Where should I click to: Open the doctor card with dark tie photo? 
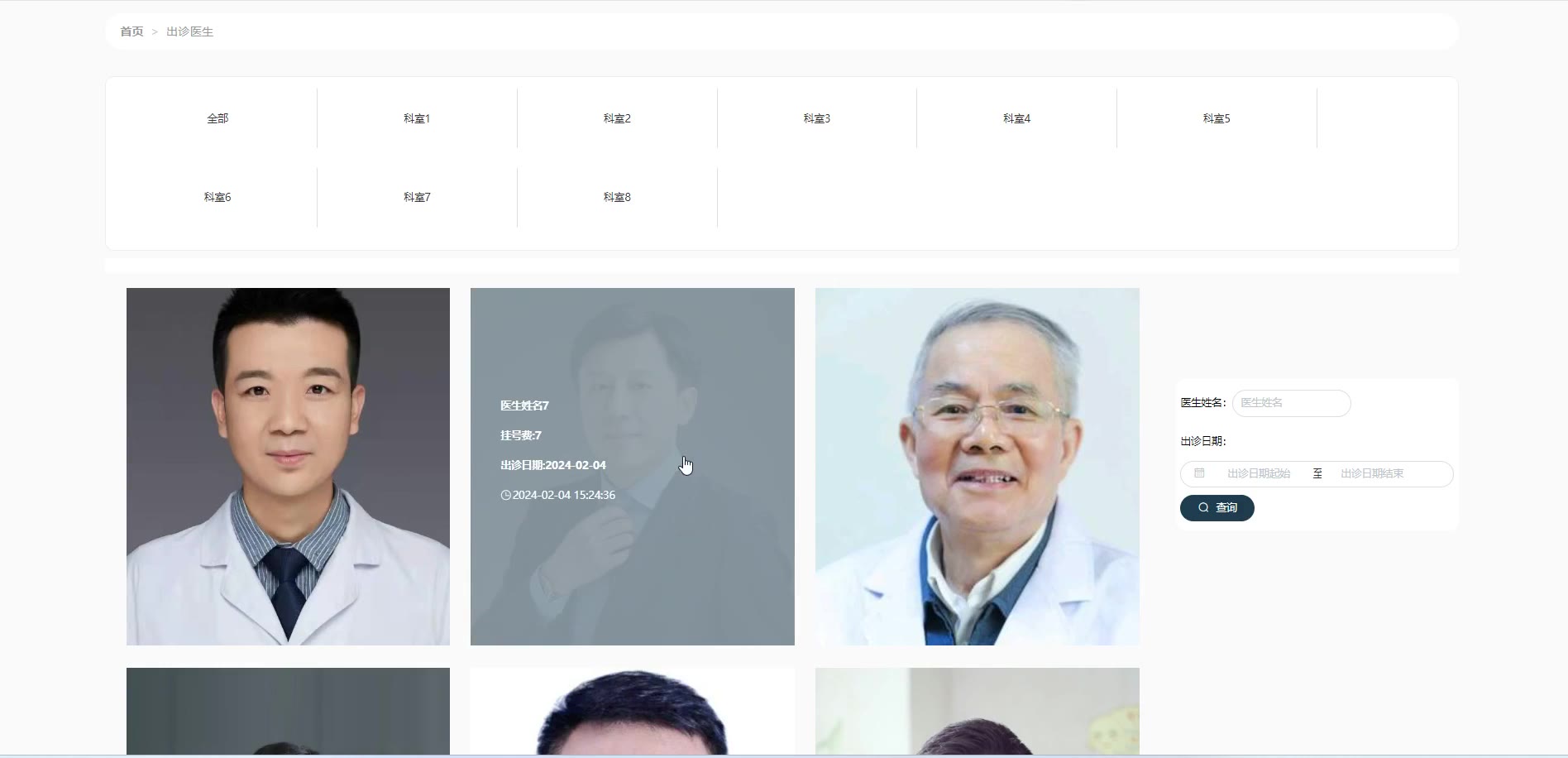(288, 467)
